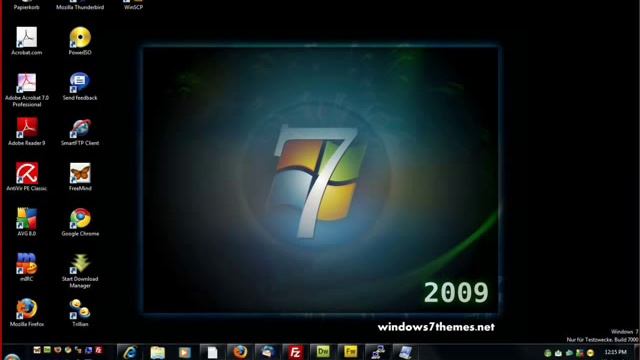Image resolution: width=640 pixels, height=360 pixels.
Task: Click the Google Chrome desktop icon
Action: (x=80, y=219)
